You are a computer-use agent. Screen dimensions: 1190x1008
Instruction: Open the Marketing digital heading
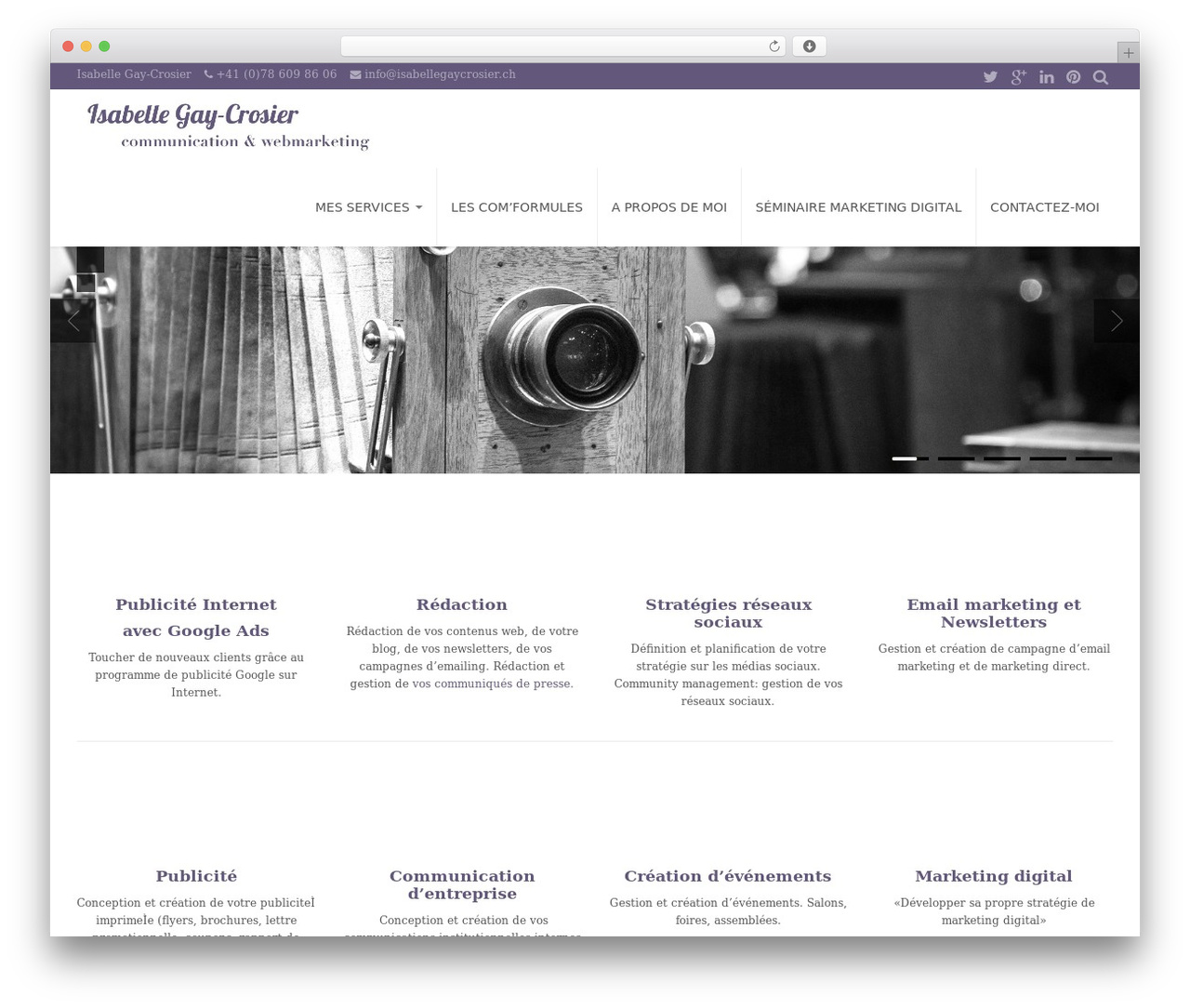click(x=994, y=876)
